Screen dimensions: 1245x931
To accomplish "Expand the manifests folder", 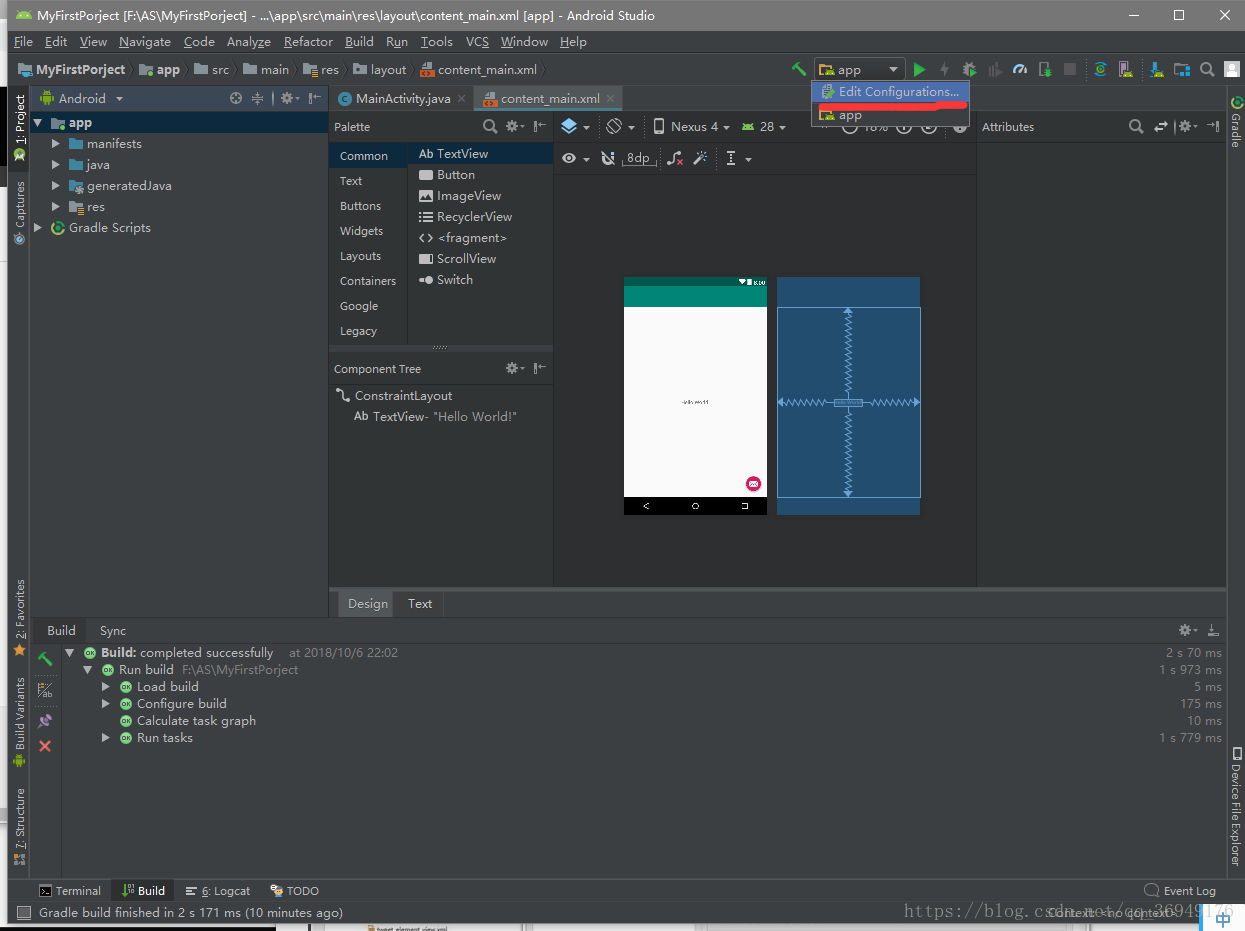I will click(56, 144).
